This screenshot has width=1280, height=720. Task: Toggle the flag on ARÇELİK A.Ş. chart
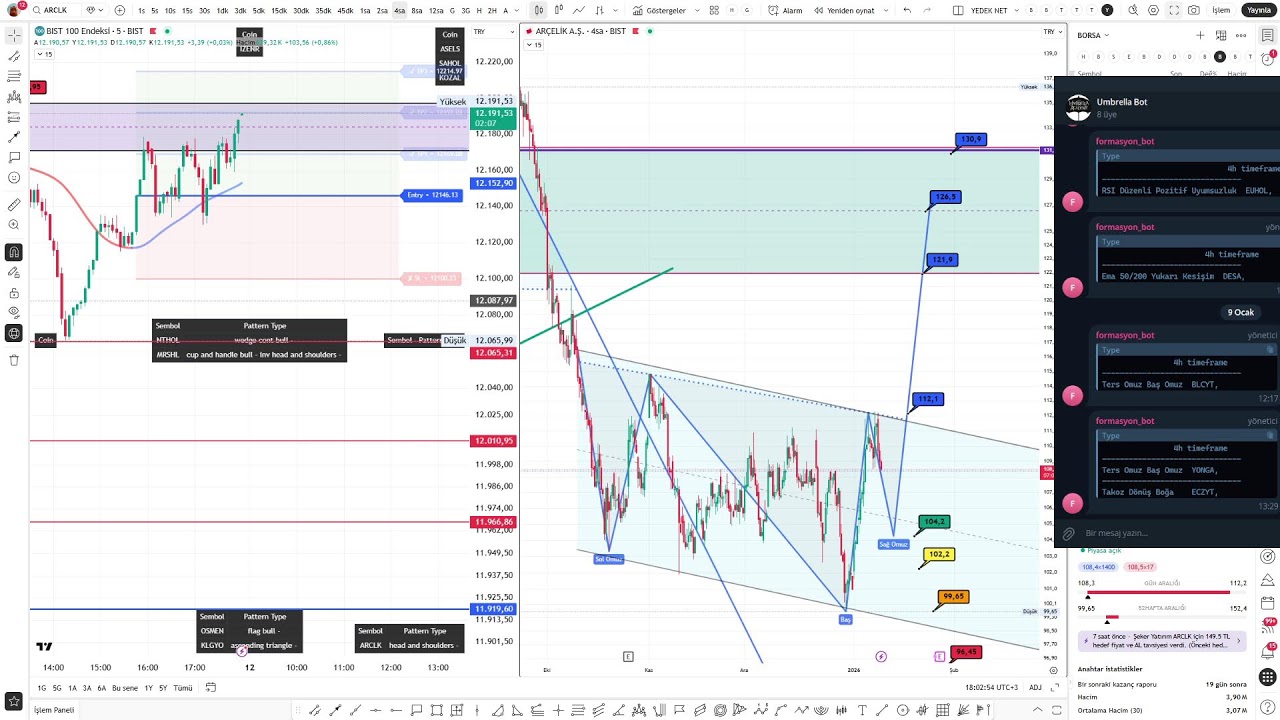pos(637,31)
